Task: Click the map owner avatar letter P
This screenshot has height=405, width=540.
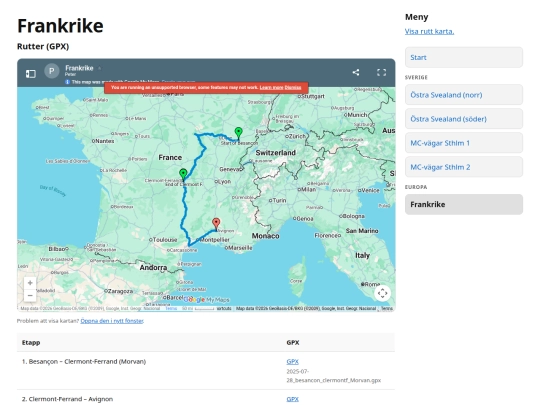Action: [x=52, y=71]
